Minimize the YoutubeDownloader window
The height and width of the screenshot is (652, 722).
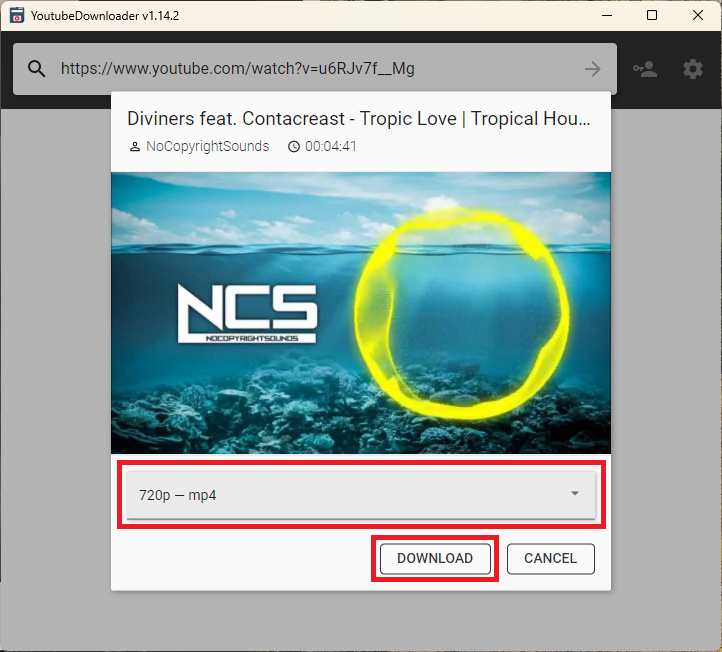click(607, 15)
